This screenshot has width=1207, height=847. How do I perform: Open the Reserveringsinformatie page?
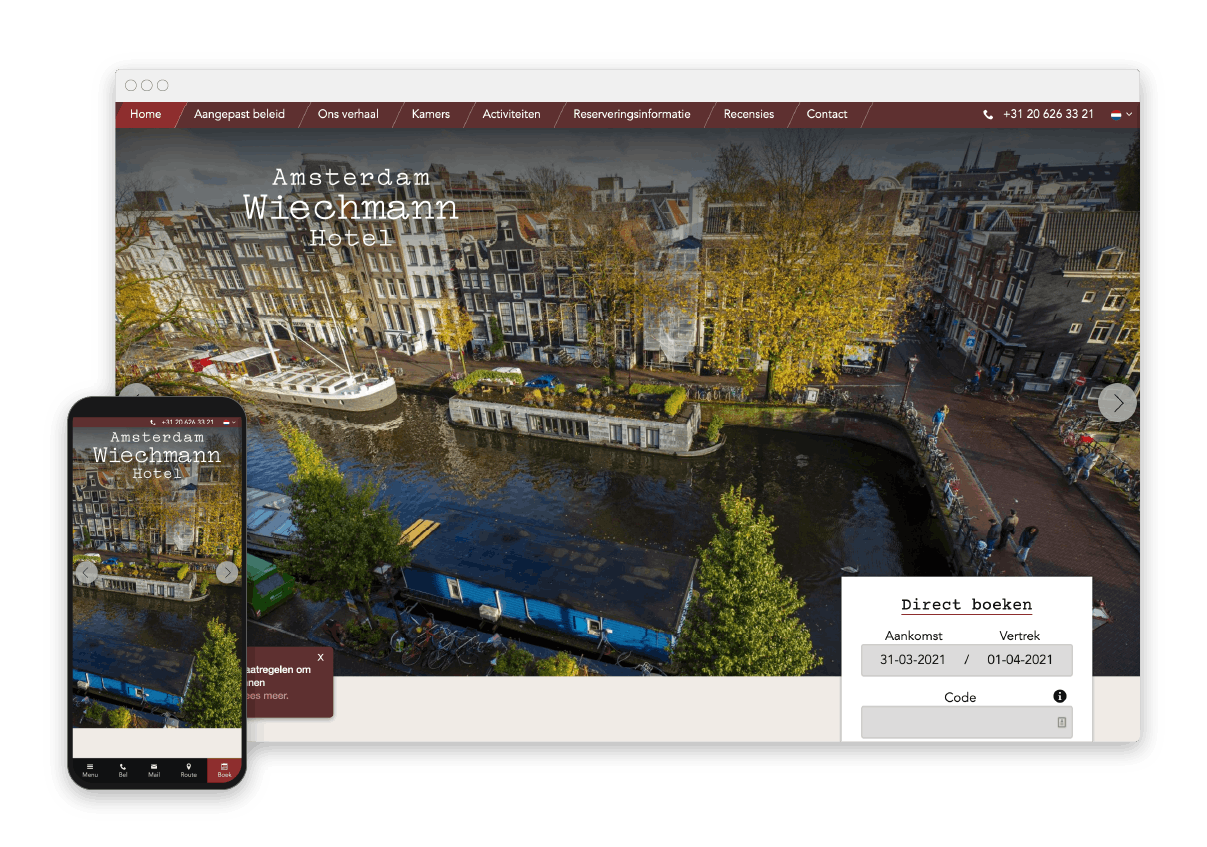tap(632, 114)
